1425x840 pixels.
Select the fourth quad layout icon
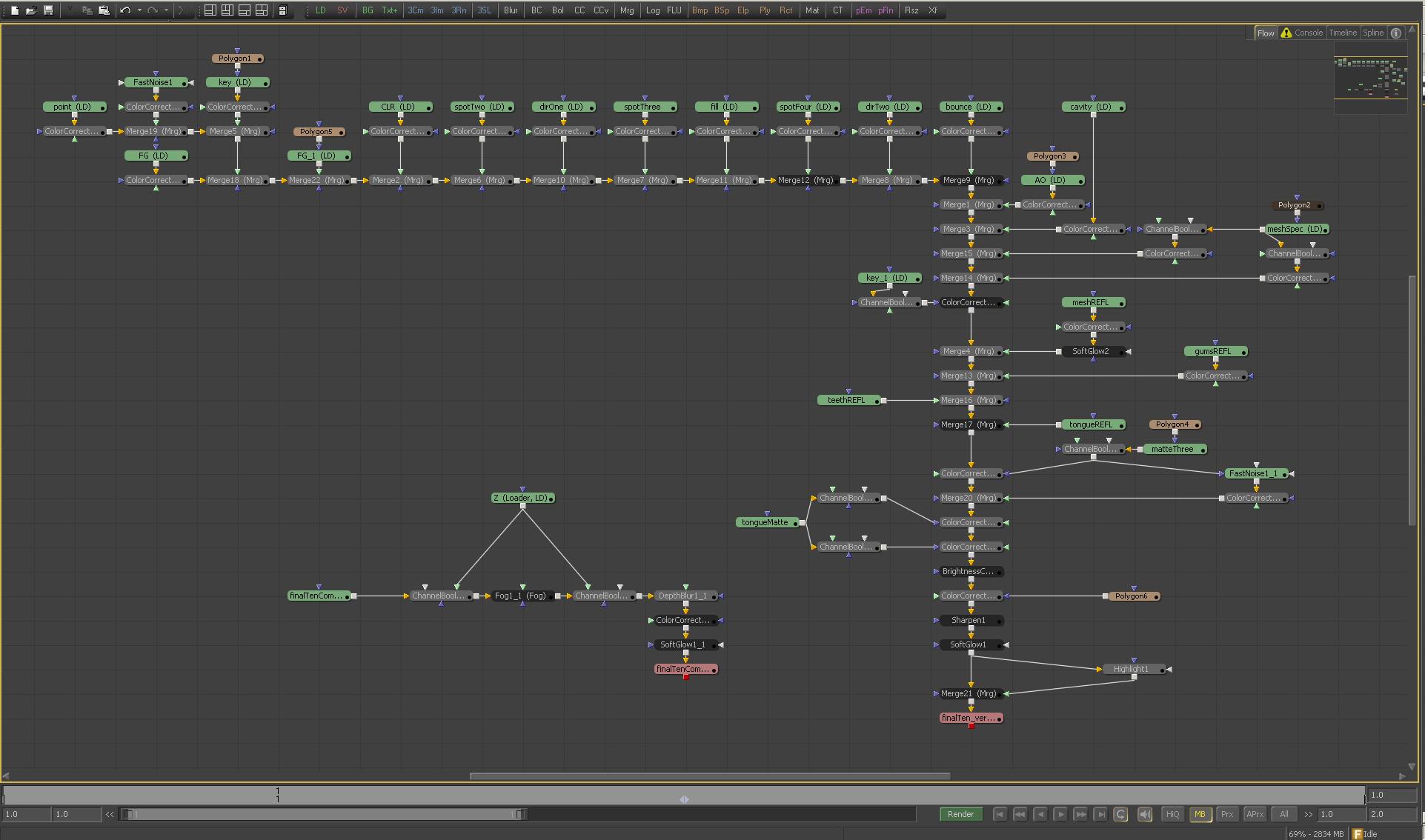tap(262, 10)
